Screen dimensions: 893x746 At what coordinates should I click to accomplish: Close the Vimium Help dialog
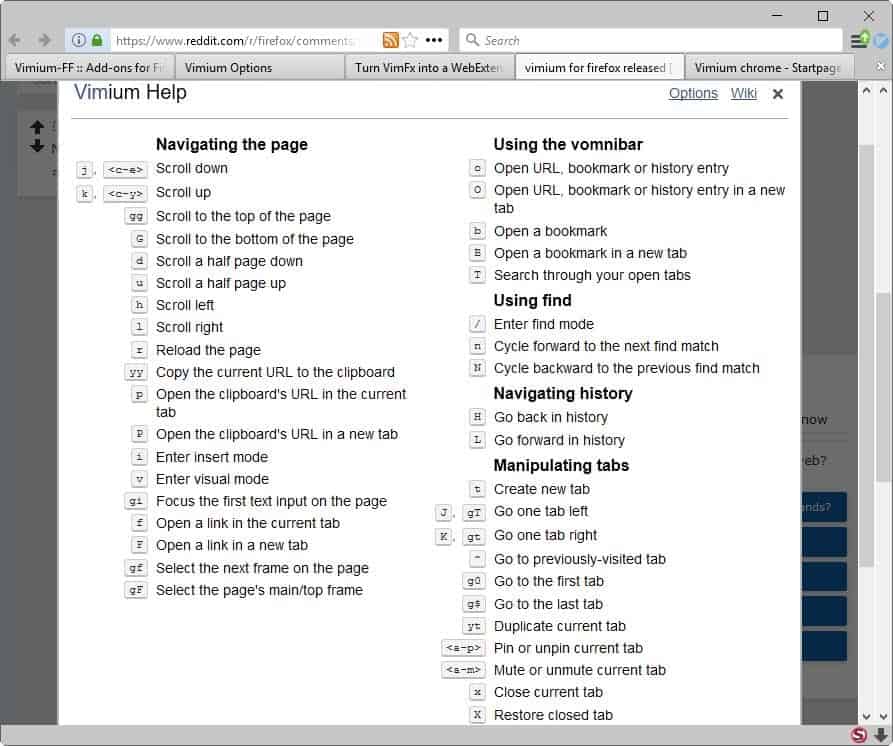(x=778, y=94)
